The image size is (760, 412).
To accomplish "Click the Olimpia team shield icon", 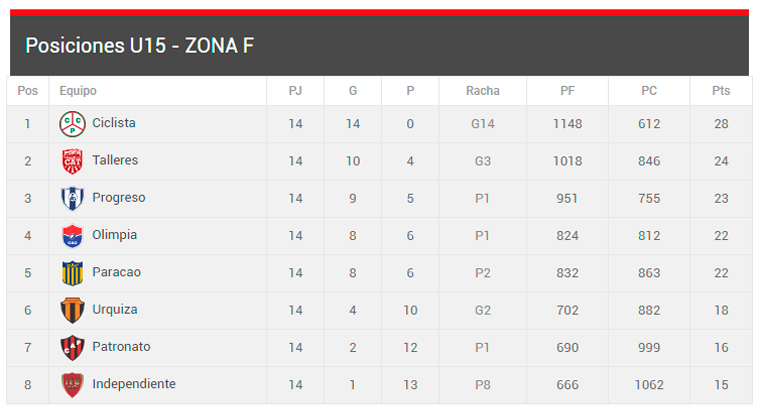I will click(72, 236).
